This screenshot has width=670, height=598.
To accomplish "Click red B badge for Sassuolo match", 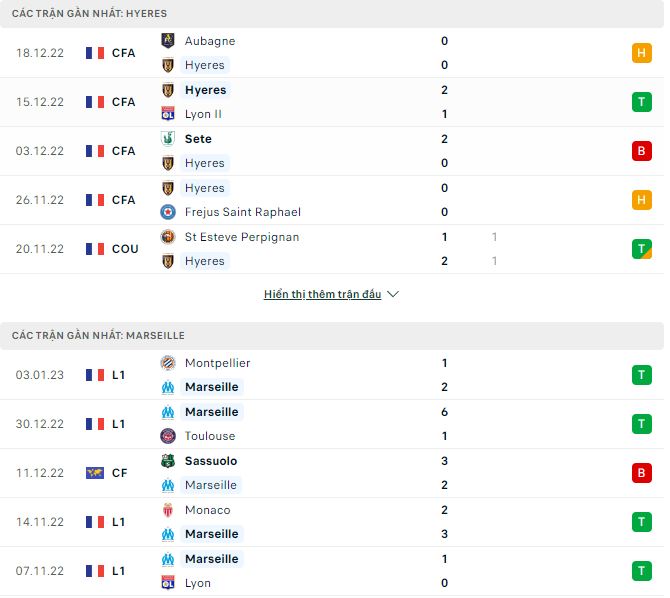I will pyautogui.click(x=641, y=473).
